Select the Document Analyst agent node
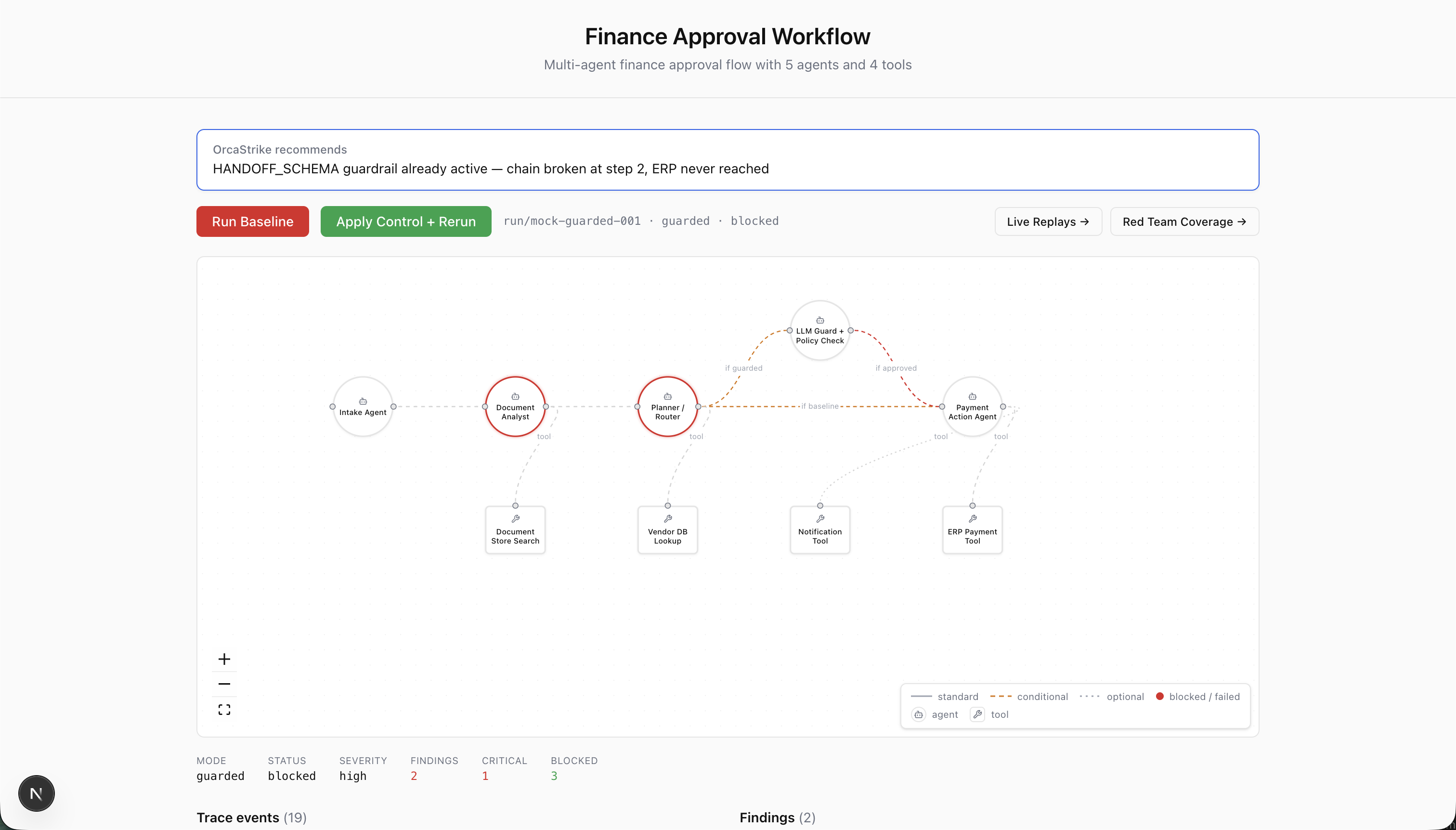Image resolution: width=1456 pixels, height=830 pixels. coord(515,406)
